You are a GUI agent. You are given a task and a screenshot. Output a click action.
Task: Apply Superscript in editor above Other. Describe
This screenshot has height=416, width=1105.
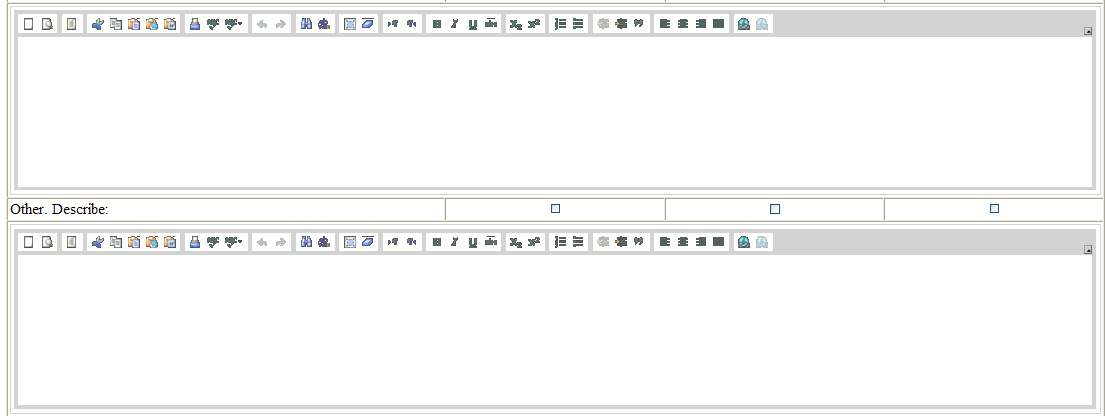click(534, 24)
